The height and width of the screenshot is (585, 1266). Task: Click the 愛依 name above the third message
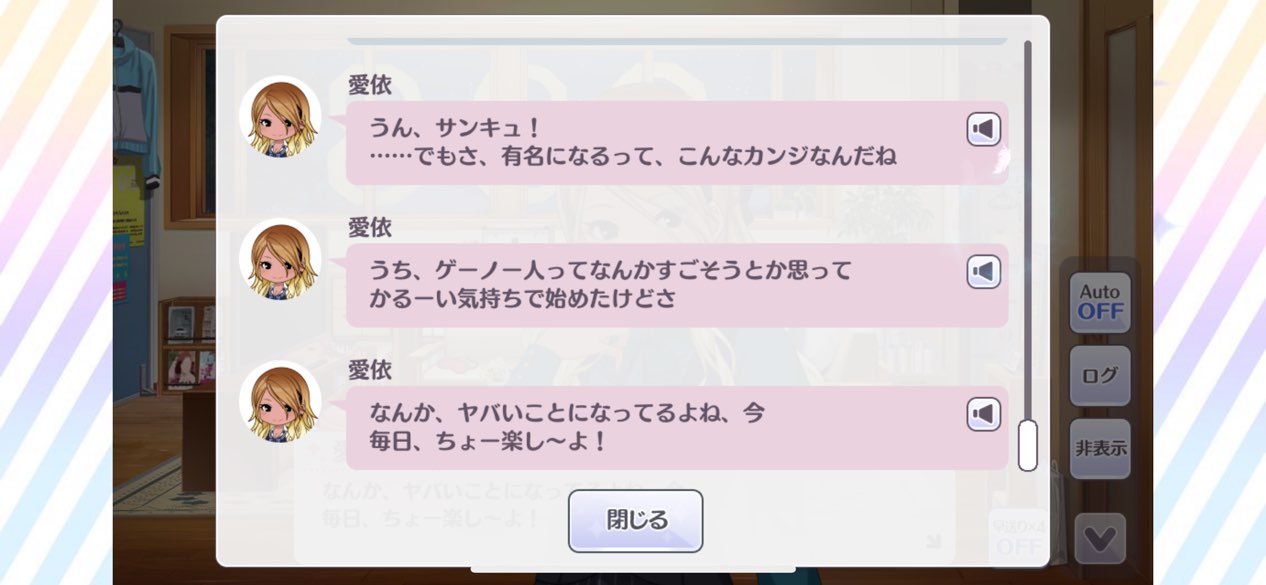pos(370,370)
